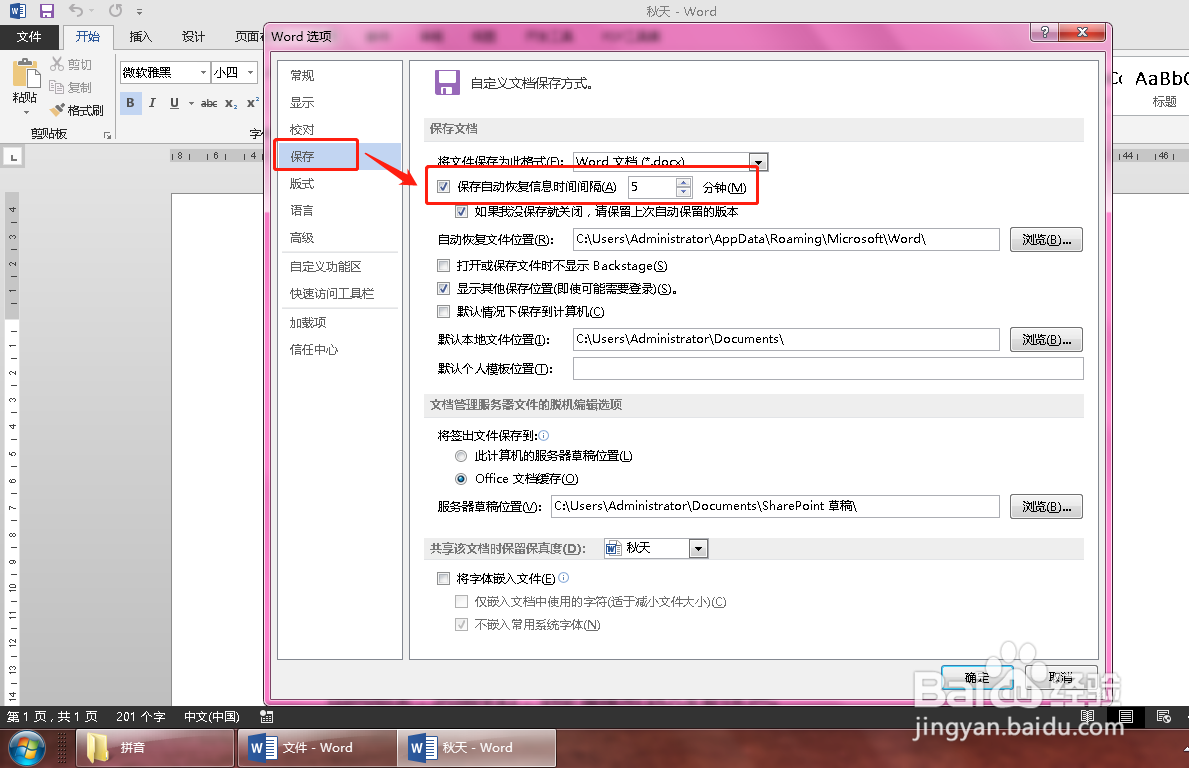Select 此计算机的服务器草稿位置 radio button
Screen dimensions: 1189x768
[x=461, y=456]
